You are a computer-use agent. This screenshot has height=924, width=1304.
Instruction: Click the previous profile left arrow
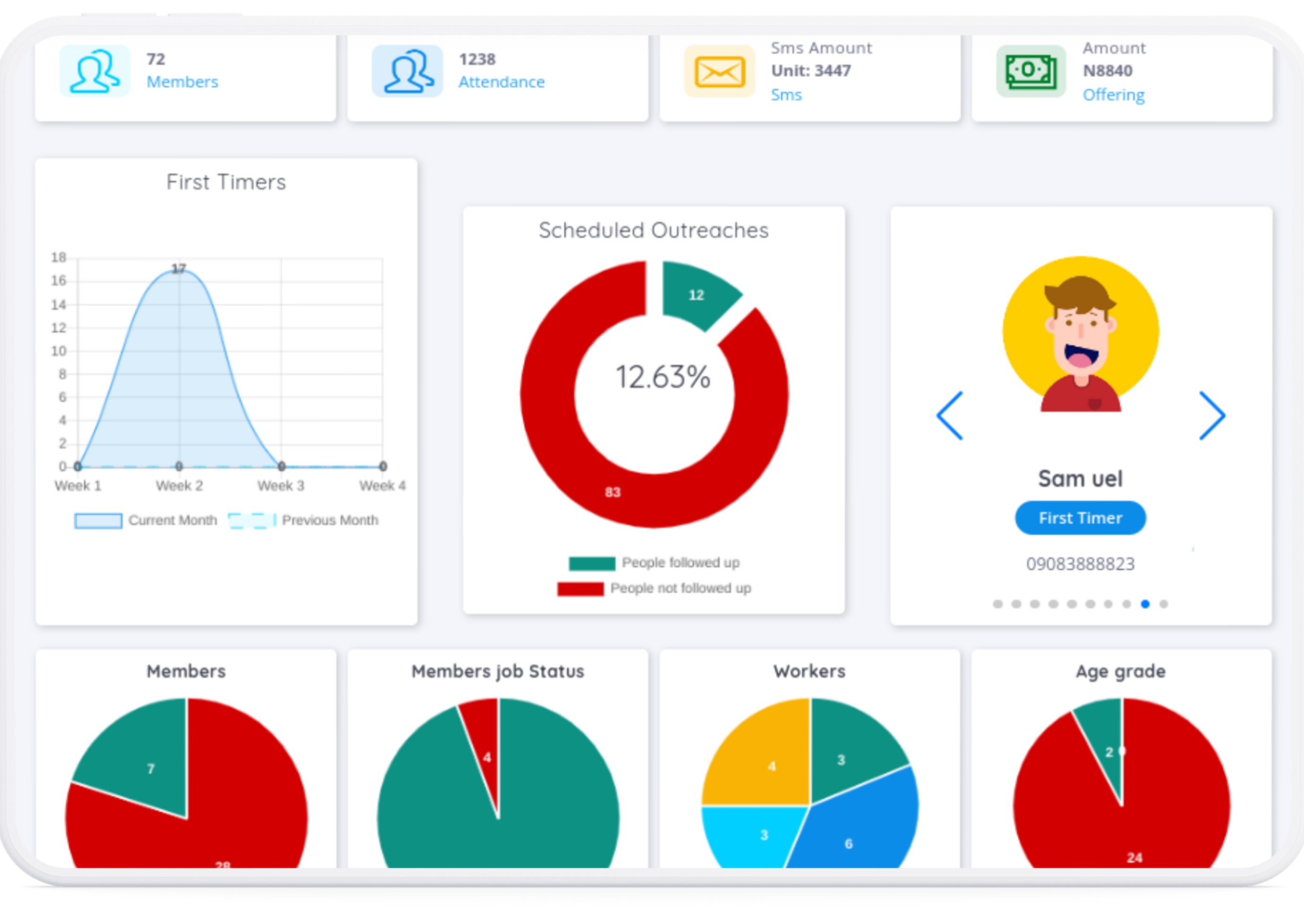coord(950,415)
